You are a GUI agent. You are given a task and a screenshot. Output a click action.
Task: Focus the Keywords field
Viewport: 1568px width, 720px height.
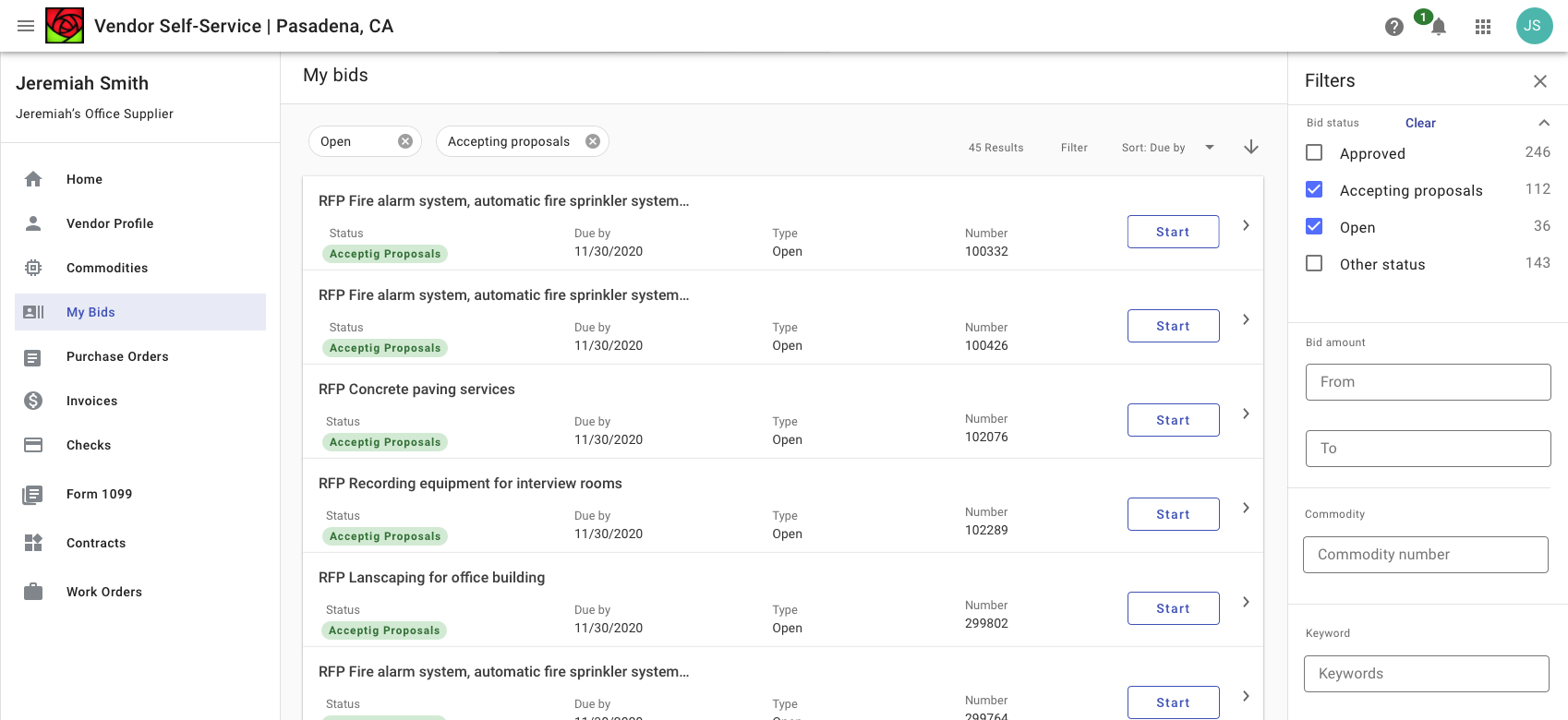[x=1427, y=674]
